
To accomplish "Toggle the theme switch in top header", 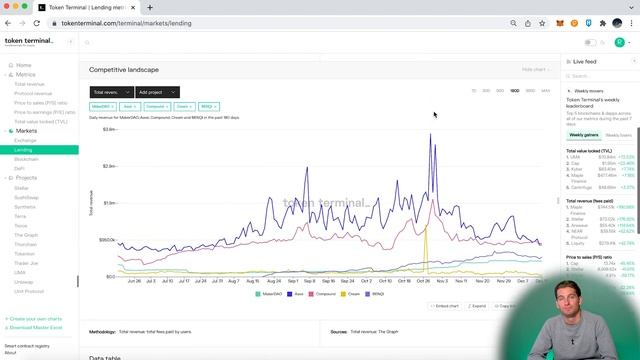I will coord(590,42).
